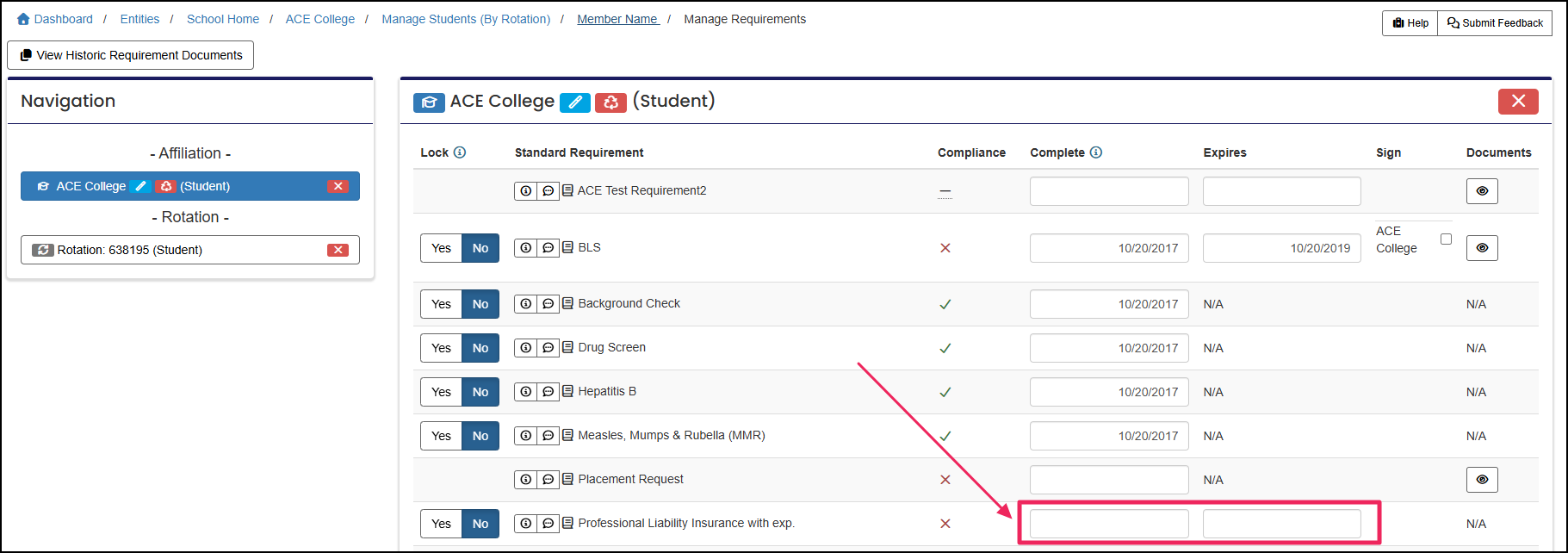Click Expires field for Professional Liability Insurance
1568x553 pixels.
(x=1281, y=524)
